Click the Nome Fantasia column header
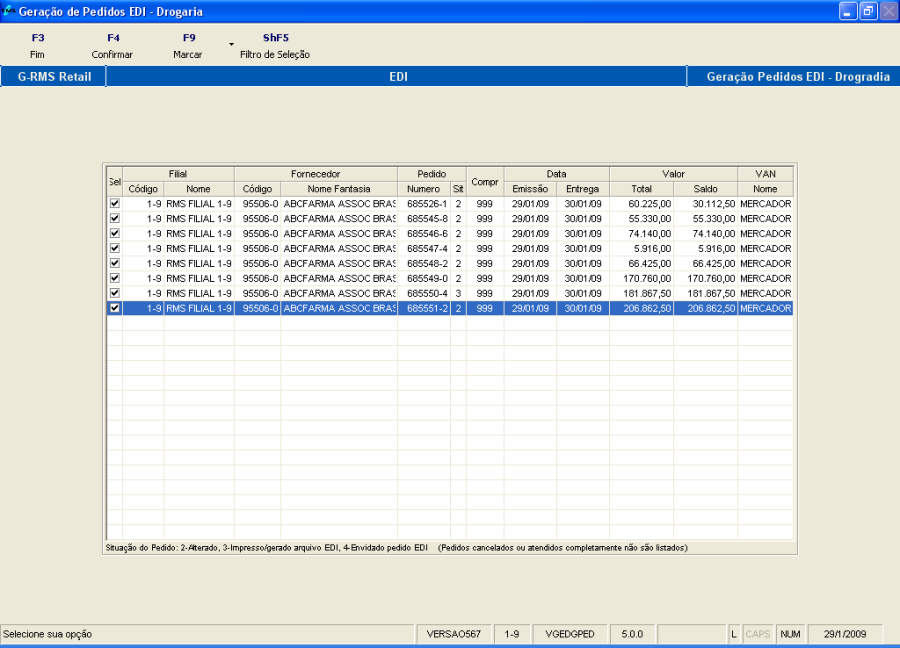The height and width of the screenshot is (648, 900). tap(339, 189)
